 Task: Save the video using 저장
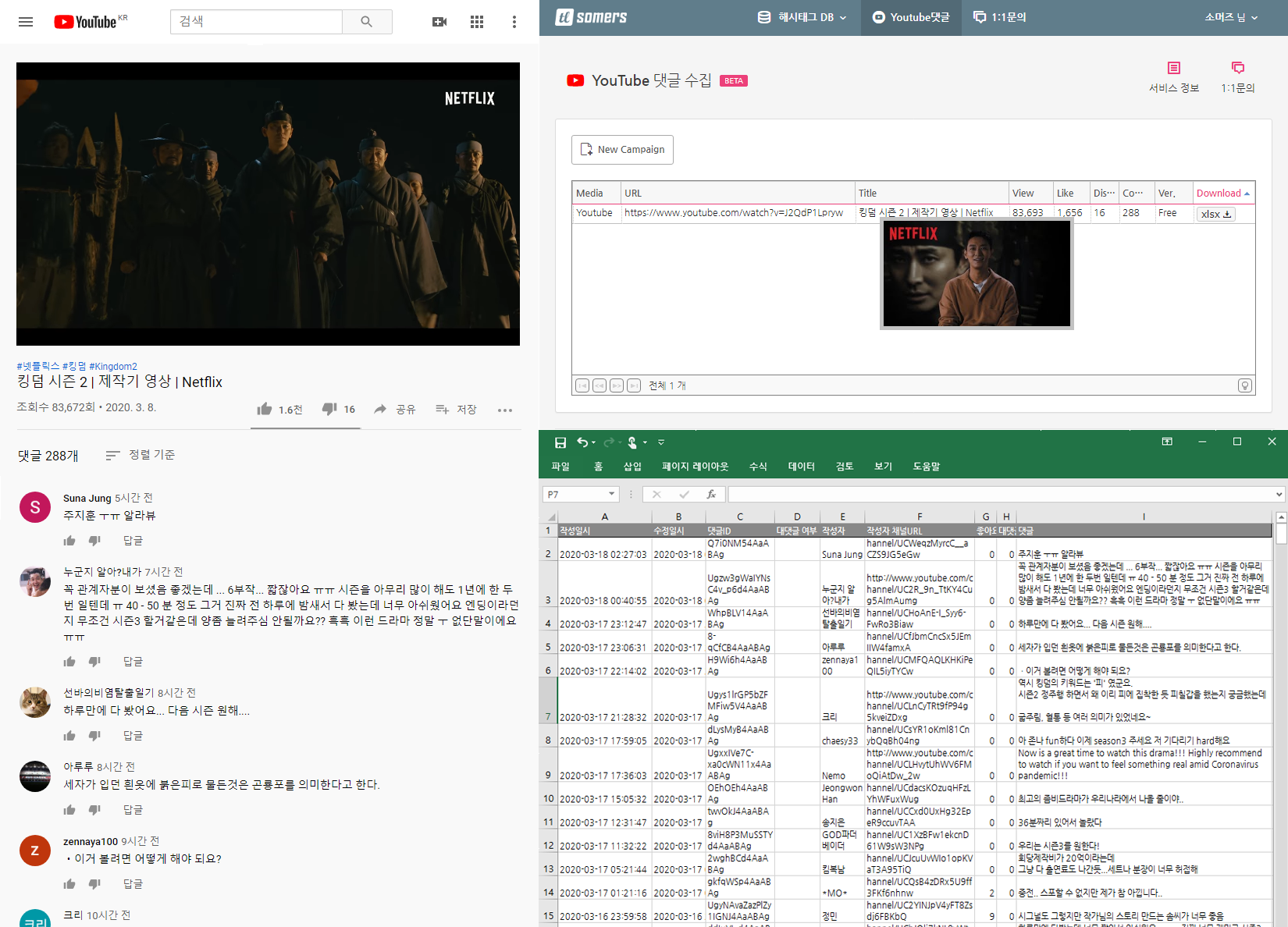pyautogui.click(x=456, y=409)
